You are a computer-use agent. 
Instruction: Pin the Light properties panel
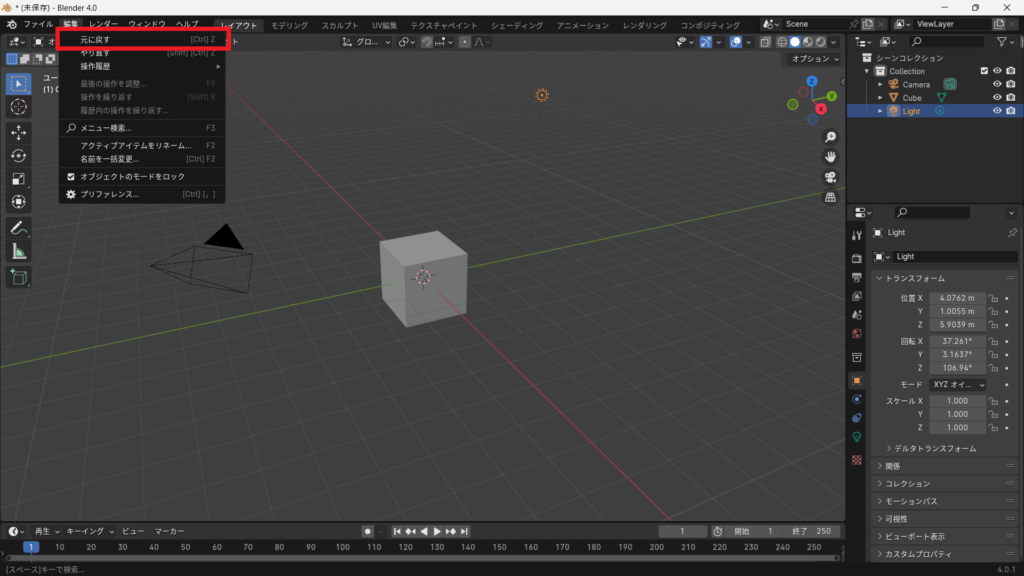pyautogui.click(x=1012, y=232)
